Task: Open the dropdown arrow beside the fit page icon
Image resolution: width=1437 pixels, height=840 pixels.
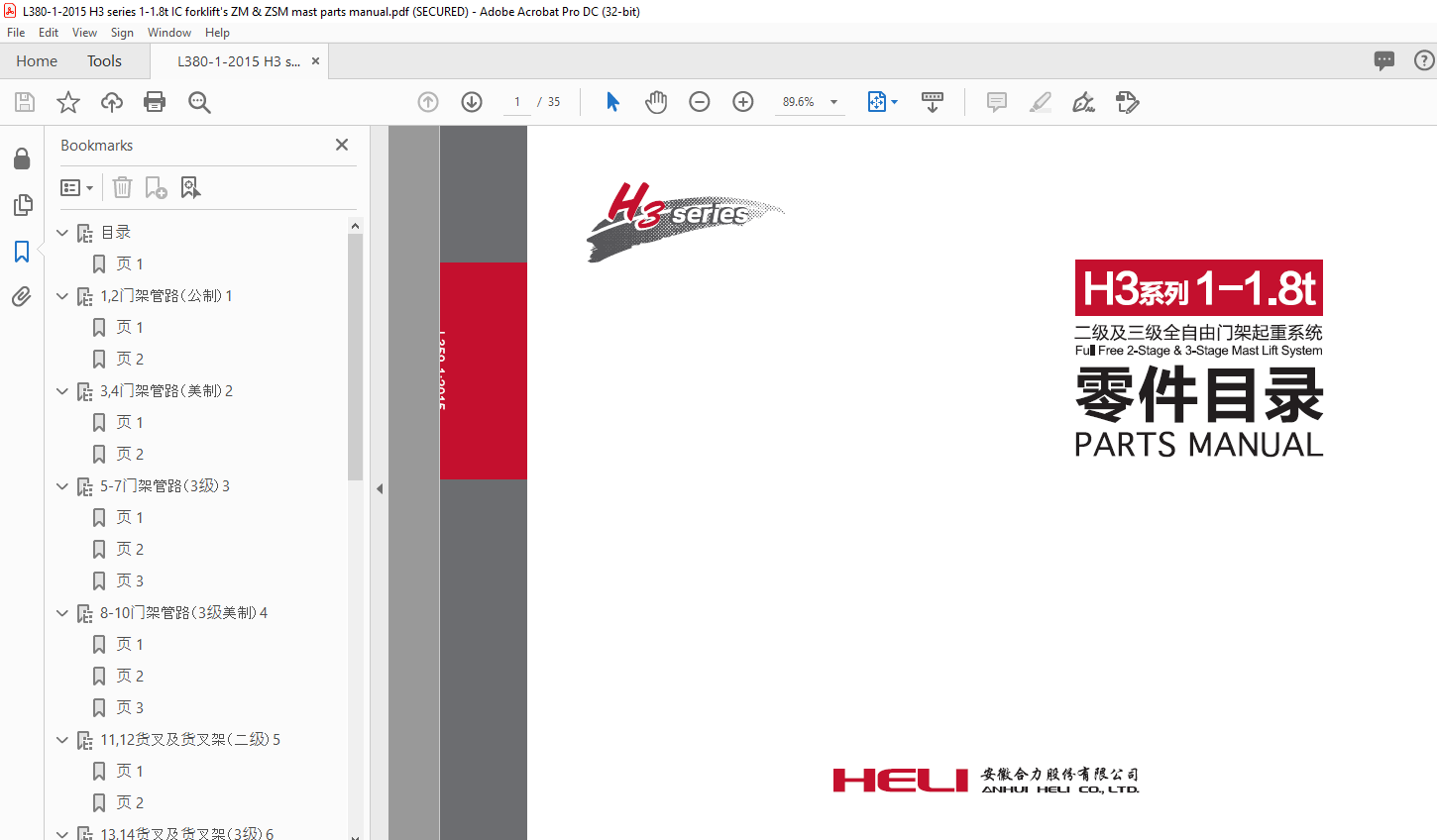Action: point(894,102)
